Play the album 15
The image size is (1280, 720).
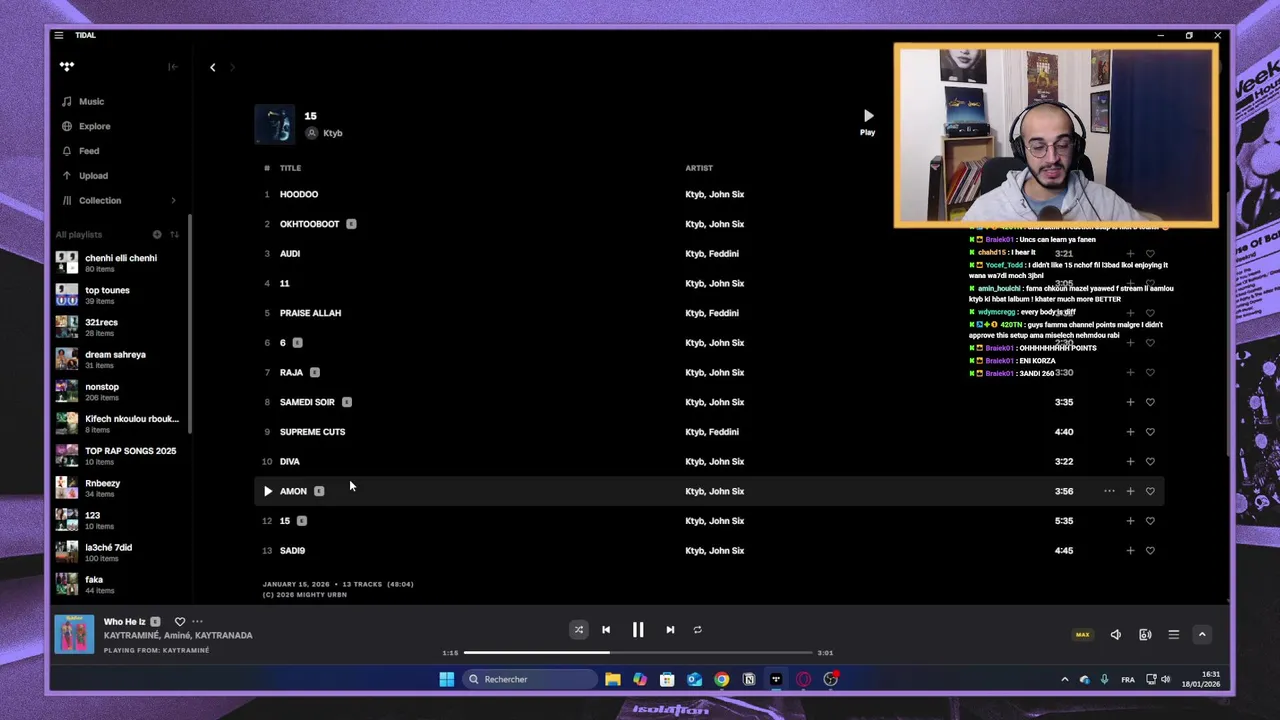867,122
